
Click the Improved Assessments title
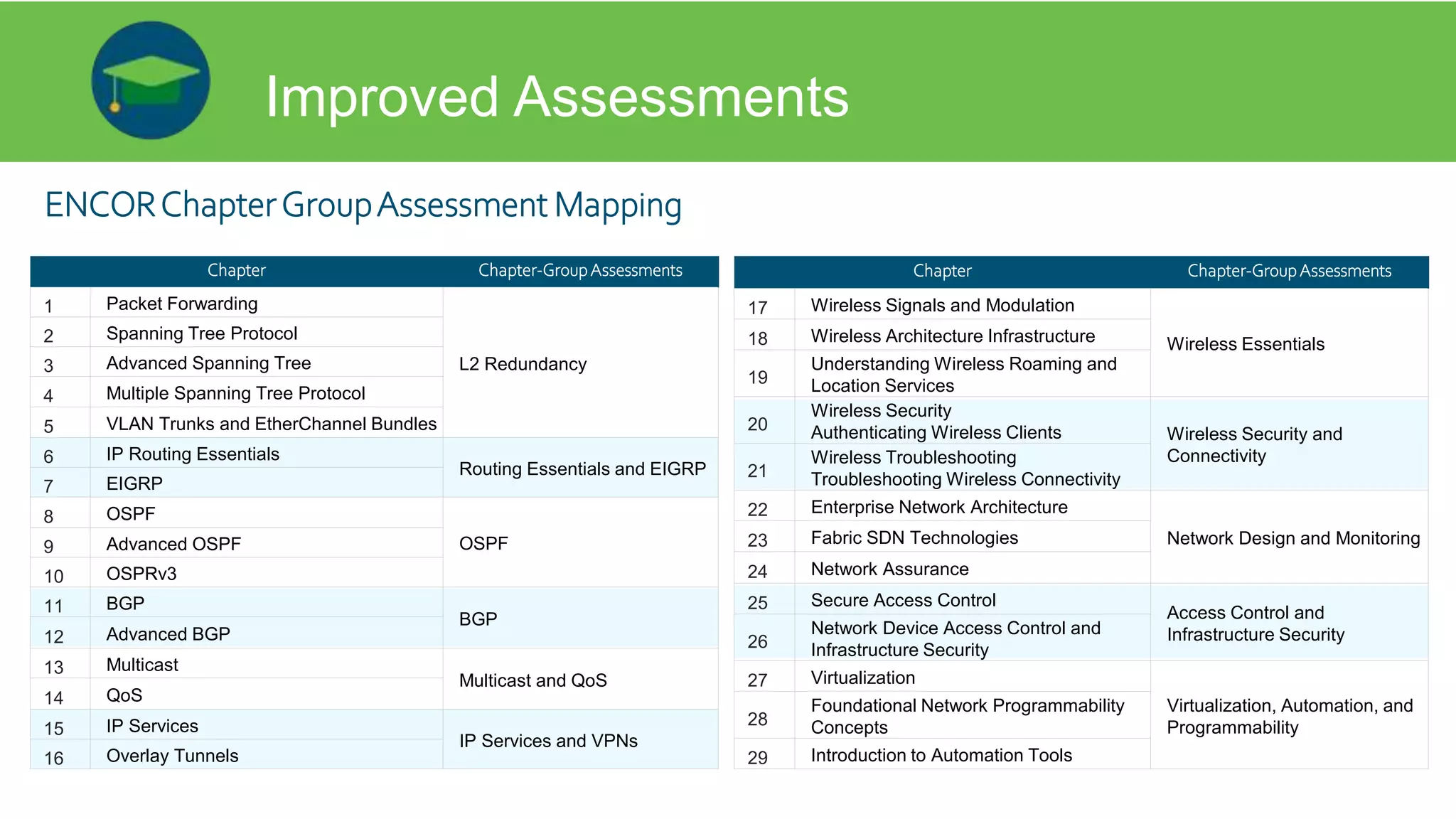(x=557, y=97)
